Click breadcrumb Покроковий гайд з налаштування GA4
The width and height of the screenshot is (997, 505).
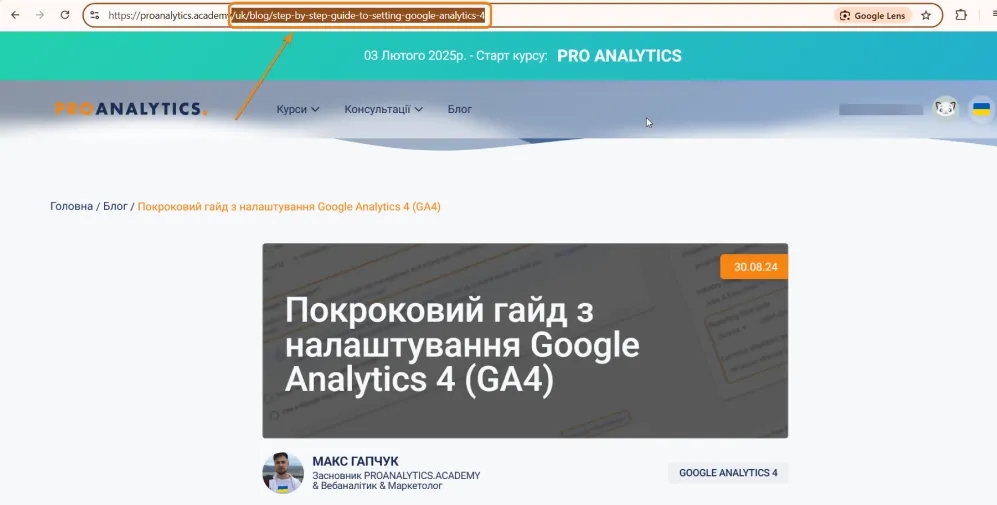click(289, 206)
